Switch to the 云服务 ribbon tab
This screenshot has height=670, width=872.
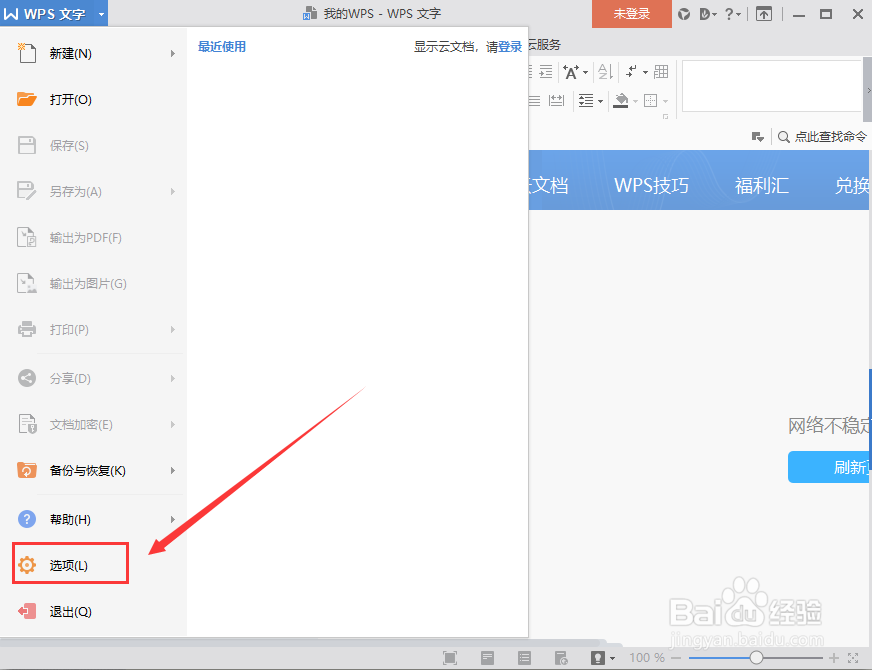pos(544,44)
